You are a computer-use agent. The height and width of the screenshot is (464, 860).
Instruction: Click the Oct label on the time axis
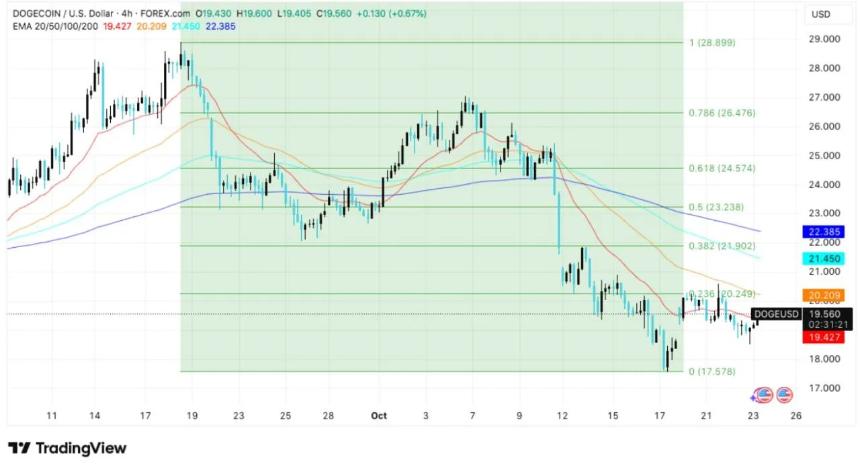coord(378,414)
